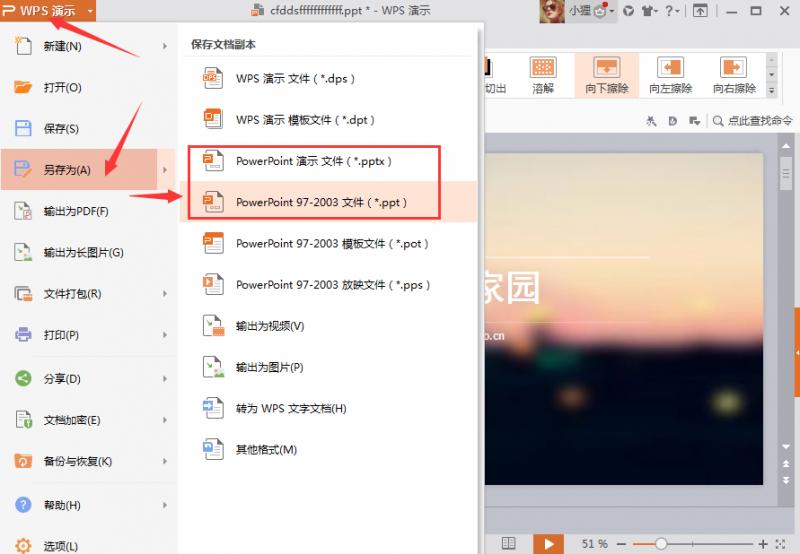Click the green 分享 share icon

tap(23, 378)
